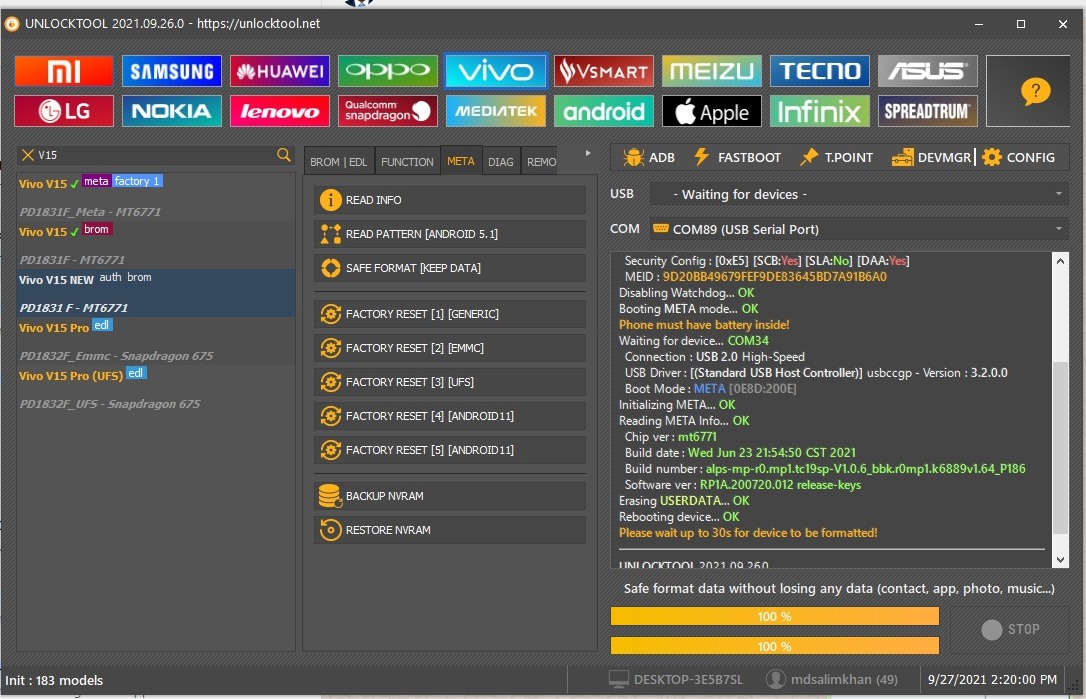Click the PD1831F_Meta - MT6771 text

(x=90, y=212)
